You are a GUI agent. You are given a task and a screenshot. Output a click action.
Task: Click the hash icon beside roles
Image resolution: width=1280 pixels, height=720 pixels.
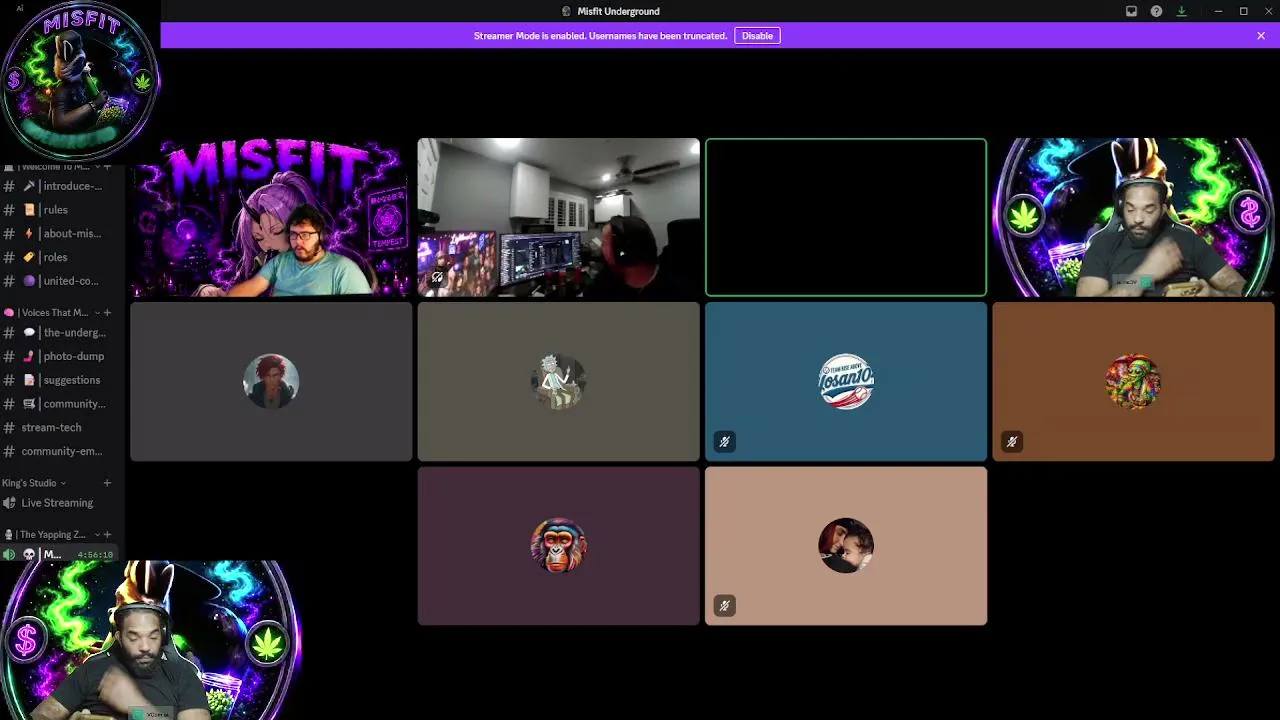pos(9,257)
